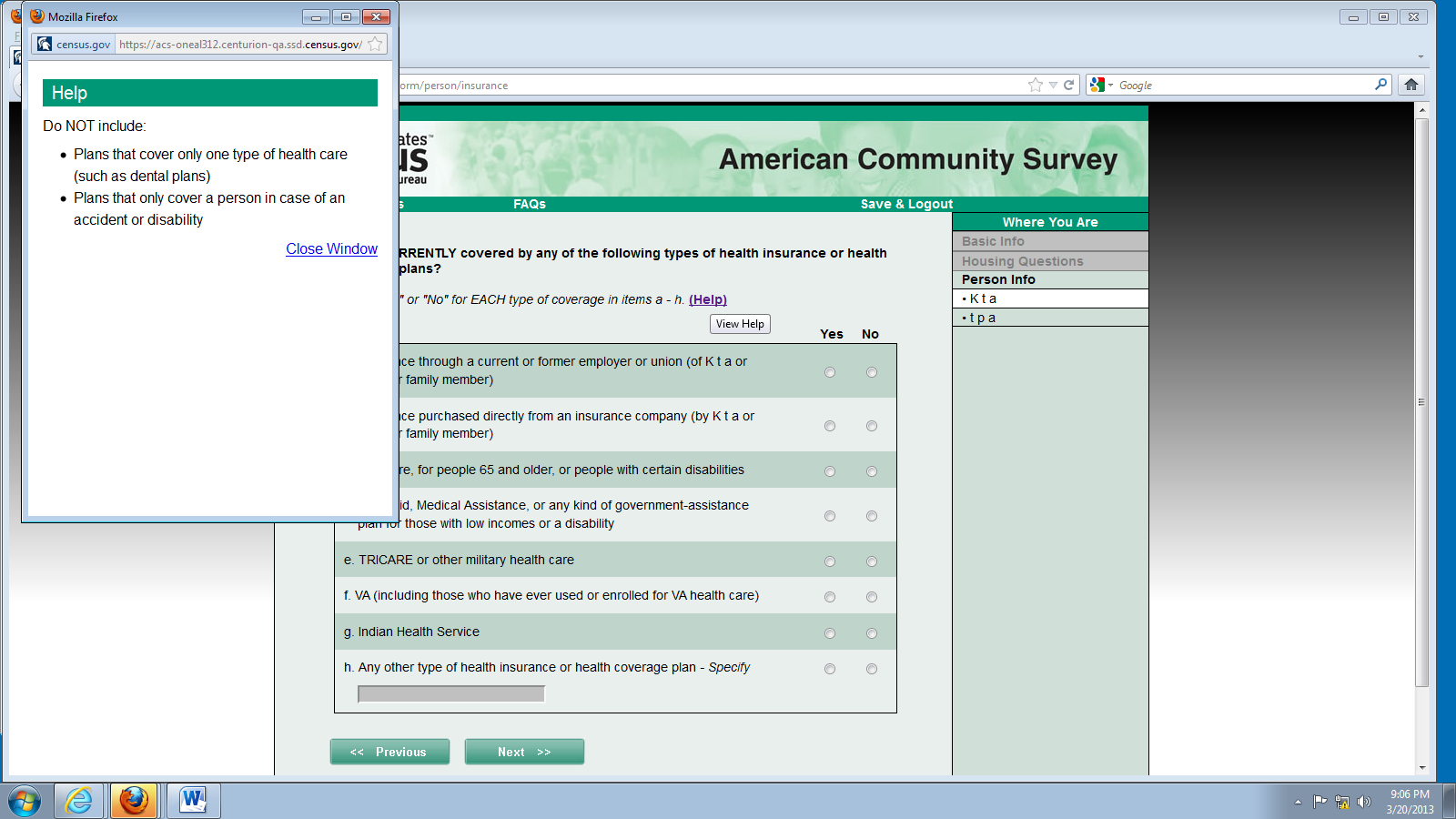The height and width of the screenshot is (819, 1456).
Task: Open Microsoft Word from the taskbar
Action: [193, 801]
